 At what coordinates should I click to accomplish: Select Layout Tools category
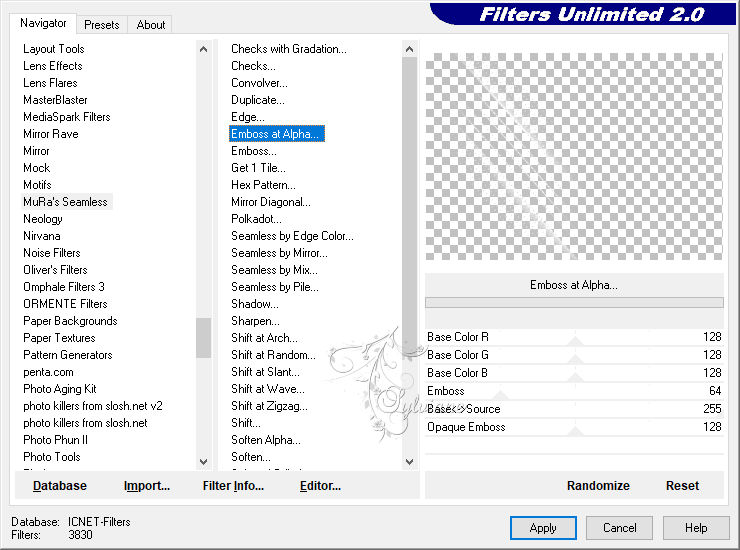coord(54,49)
